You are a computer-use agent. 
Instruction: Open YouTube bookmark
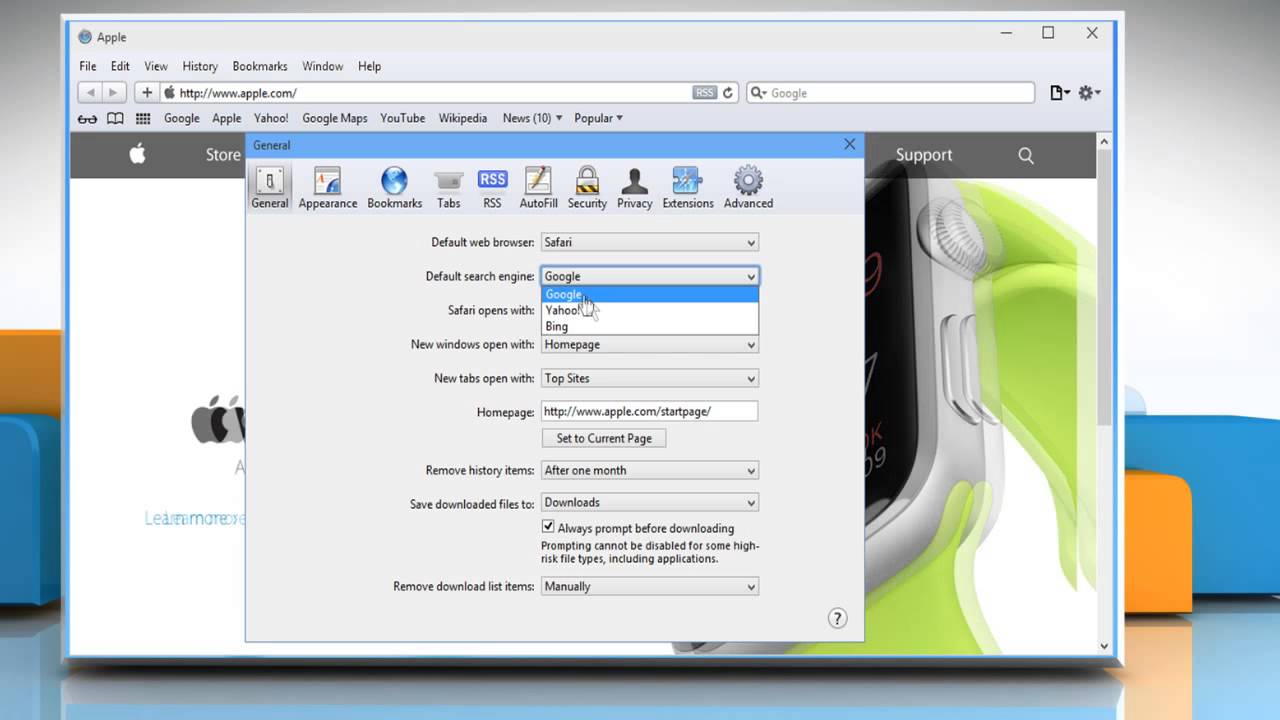point(403,118)
